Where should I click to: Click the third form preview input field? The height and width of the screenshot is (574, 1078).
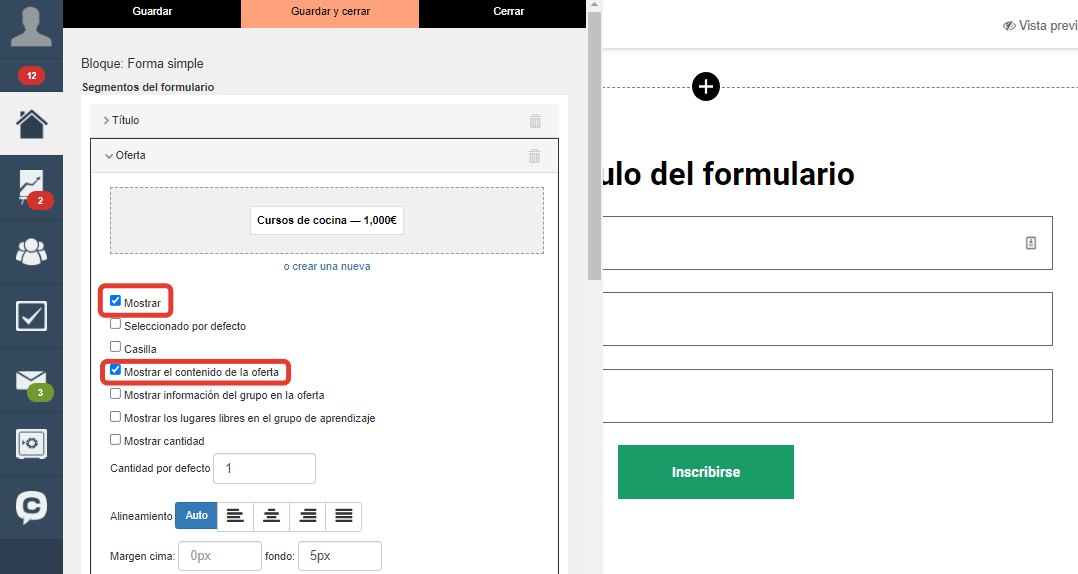pyautogui.click(x=827, y=396)
